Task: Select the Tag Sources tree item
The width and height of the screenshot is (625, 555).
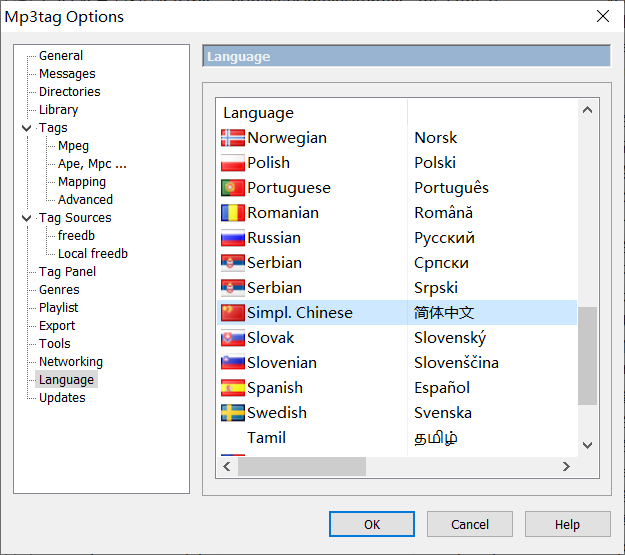Action: coord(75,218)
